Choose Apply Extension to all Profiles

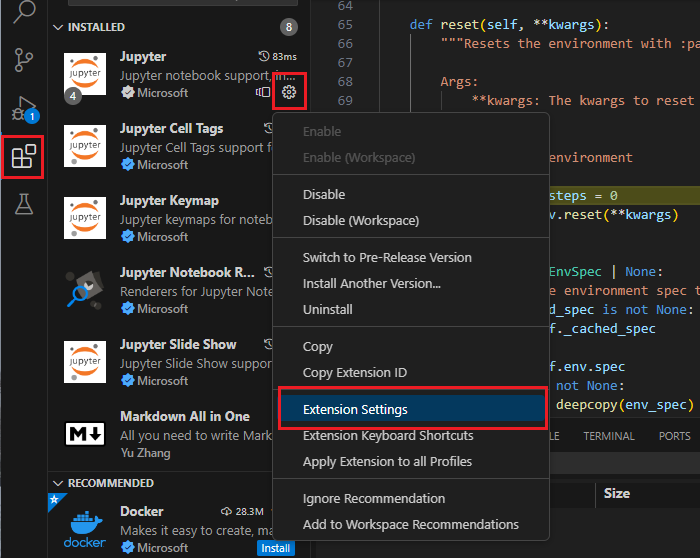(x=411, y=461)
